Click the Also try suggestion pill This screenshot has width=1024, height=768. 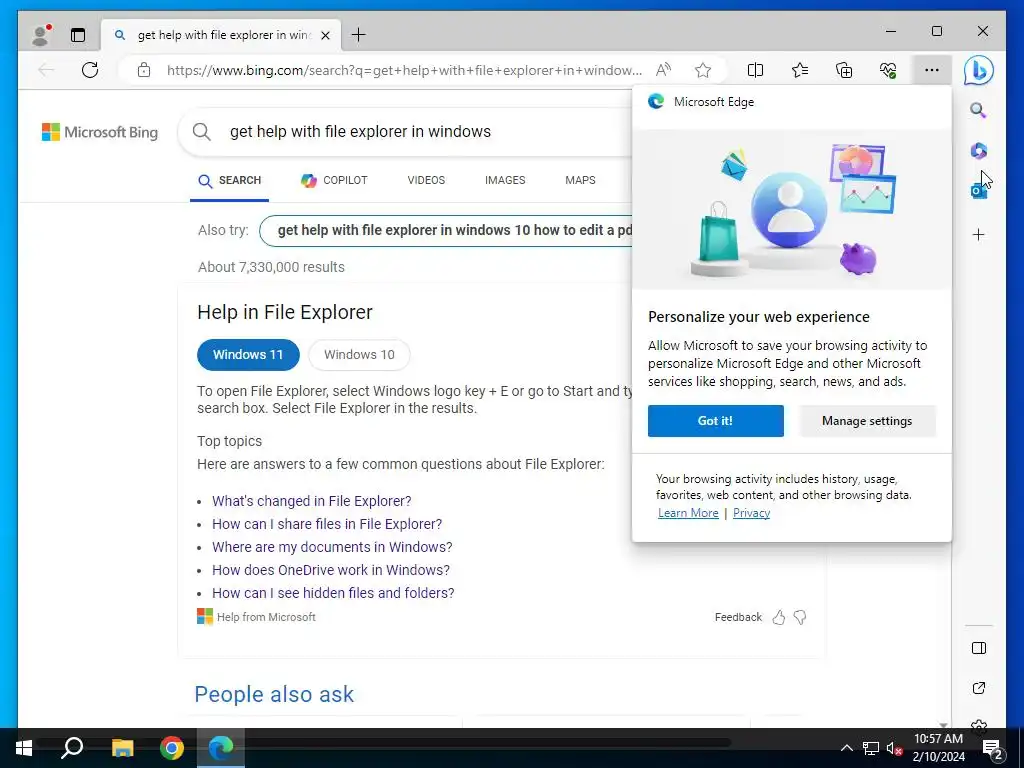446,231
